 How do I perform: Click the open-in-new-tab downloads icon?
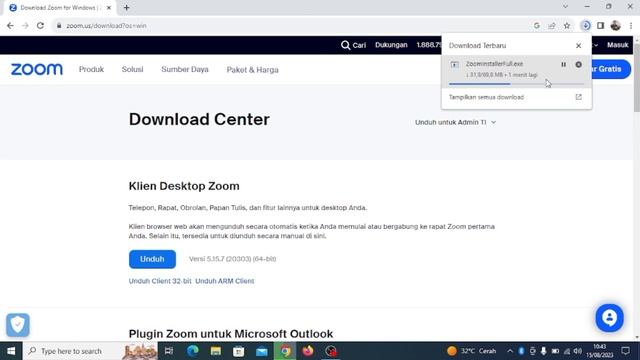578,97
